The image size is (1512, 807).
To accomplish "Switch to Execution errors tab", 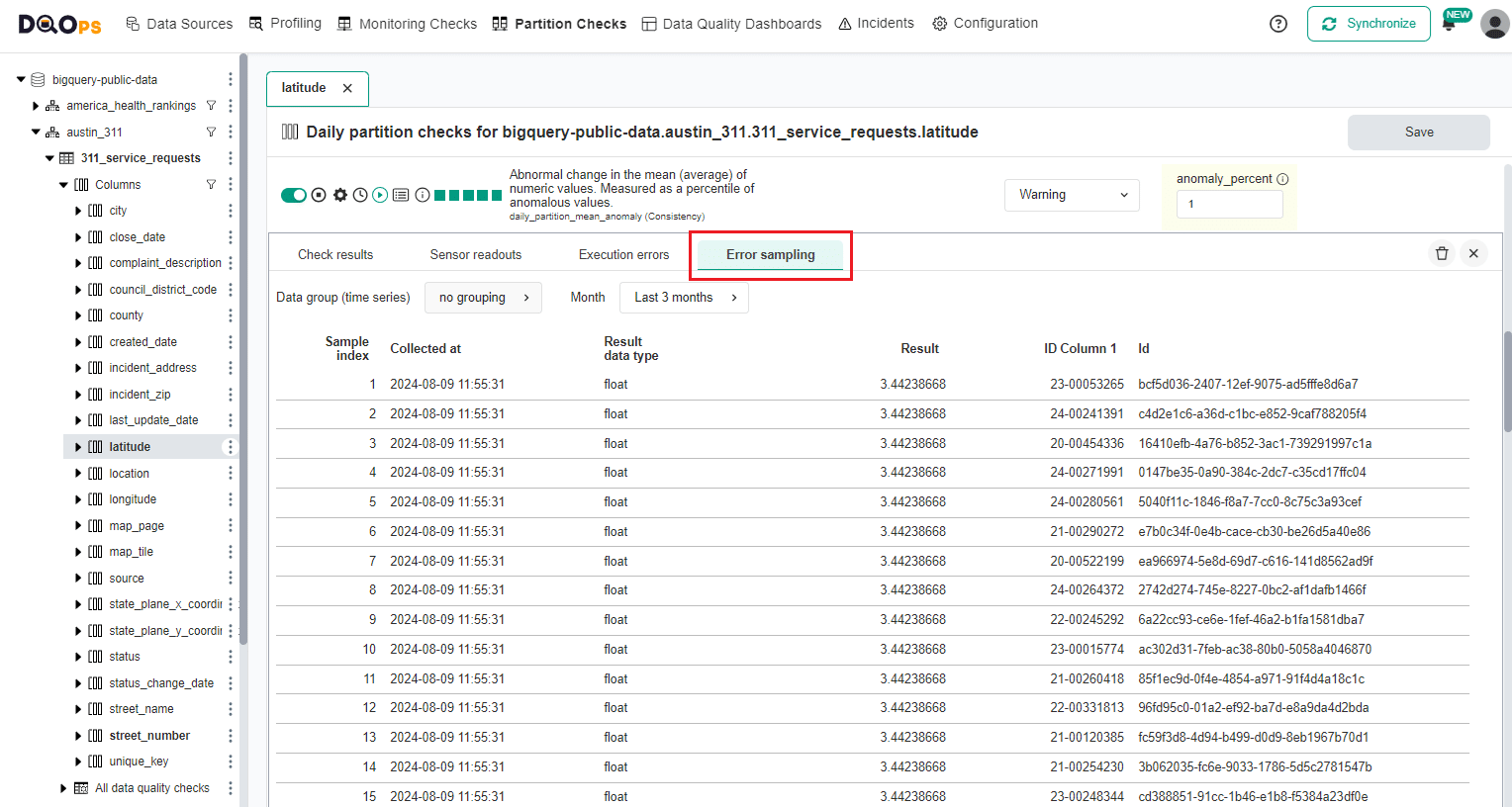I will 623,254.
